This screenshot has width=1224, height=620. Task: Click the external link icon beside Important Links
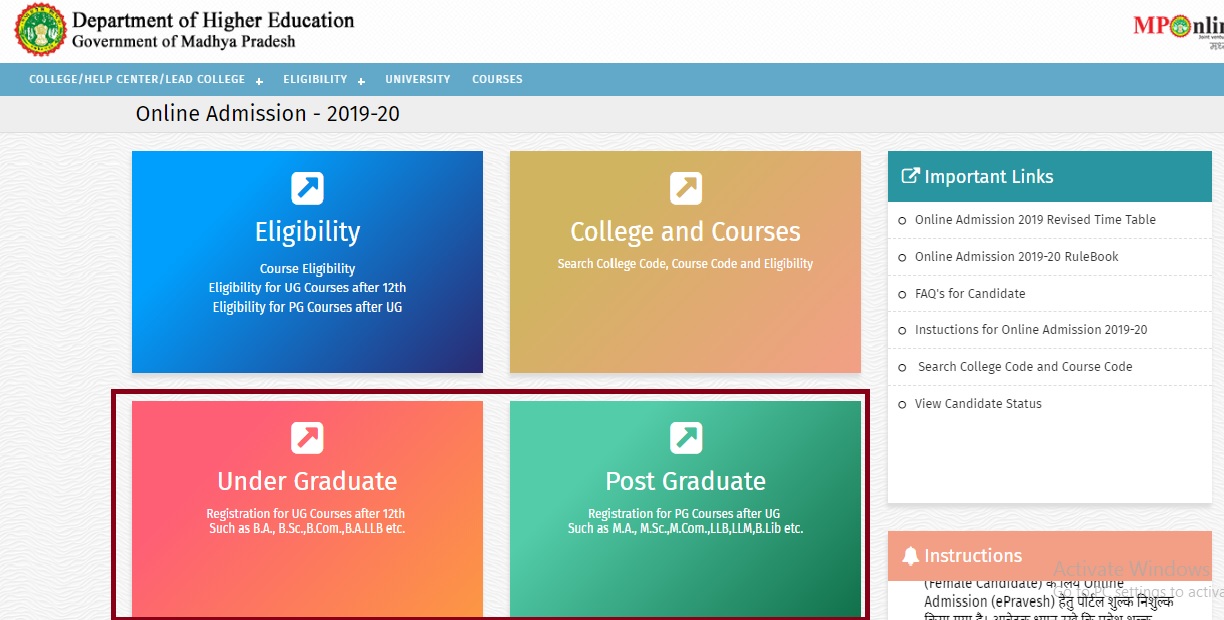[910, 176]
